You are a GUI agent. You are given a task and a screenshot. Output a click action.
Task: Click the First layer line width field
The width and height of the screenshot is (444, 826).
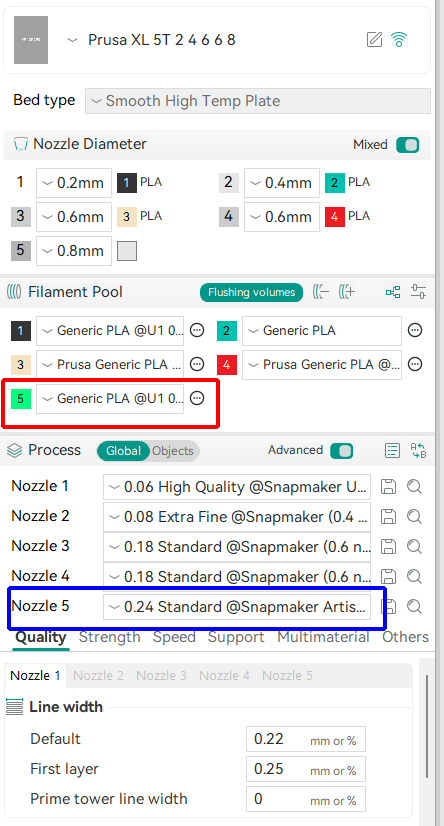coord(305,769)
